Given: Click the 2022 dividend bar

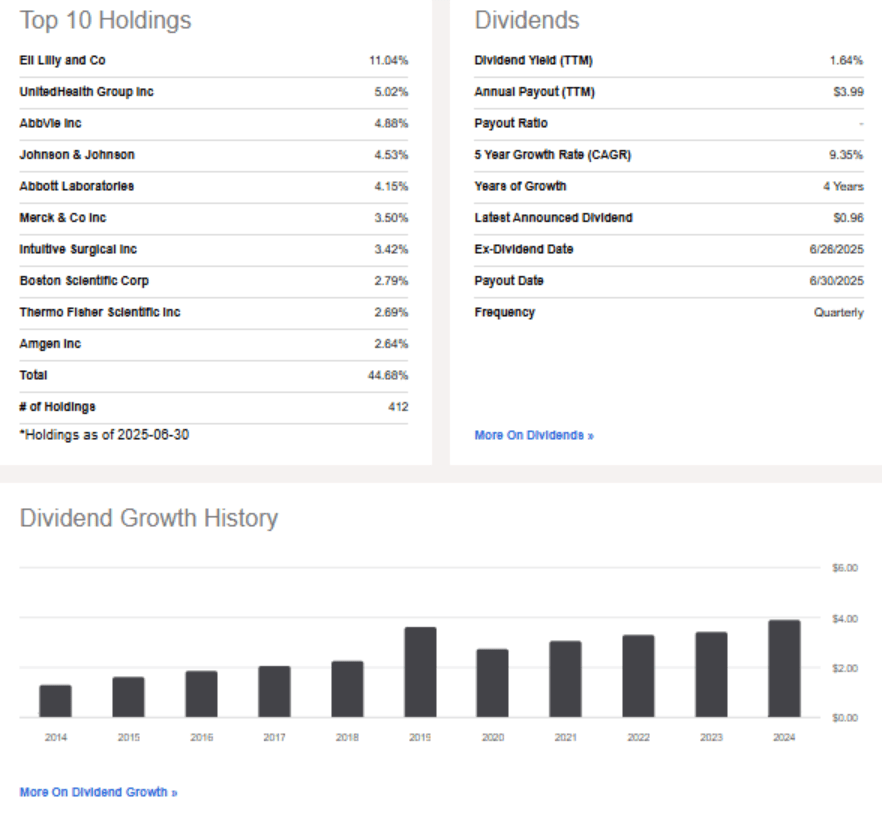Looking at the screenshot, I should [x=638, y=676].
